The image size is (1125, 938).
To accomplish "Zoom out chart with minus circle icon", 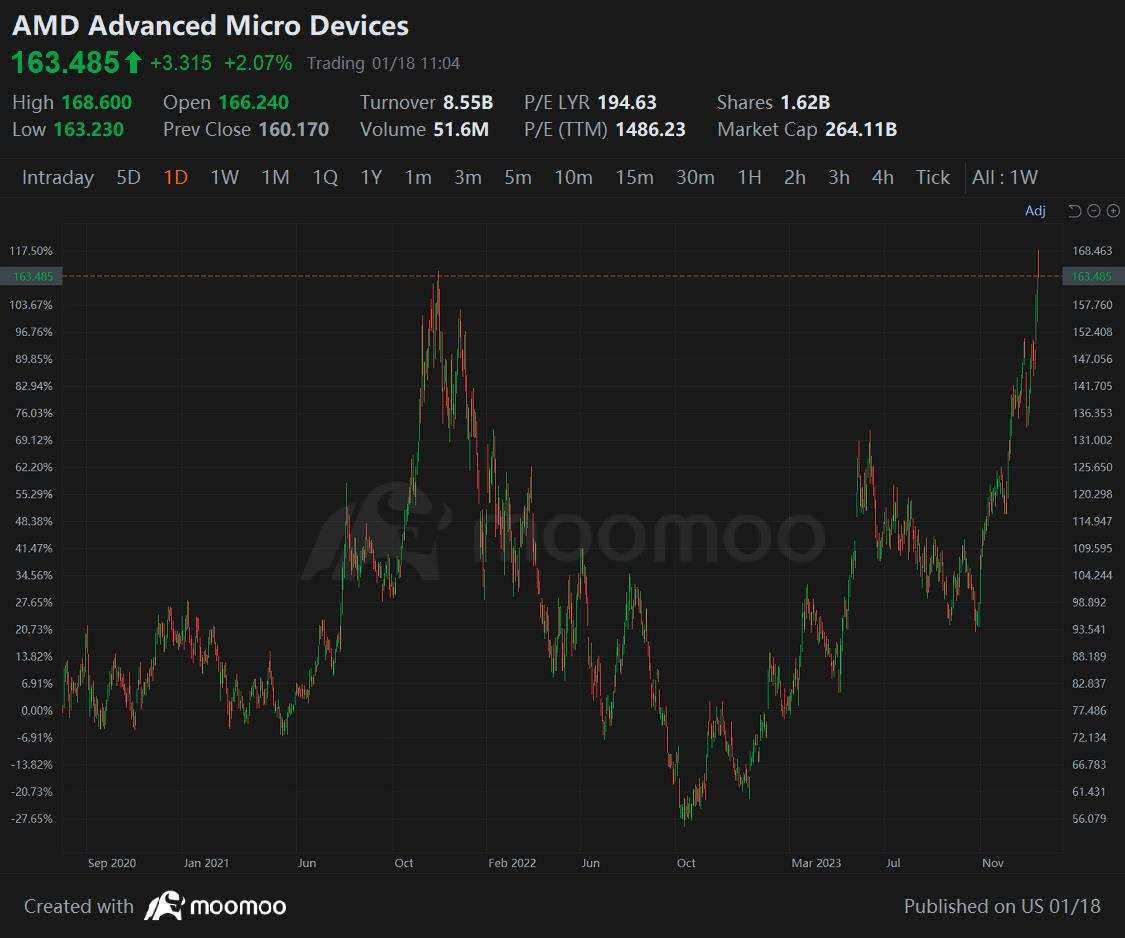I will pos(1093,211).
